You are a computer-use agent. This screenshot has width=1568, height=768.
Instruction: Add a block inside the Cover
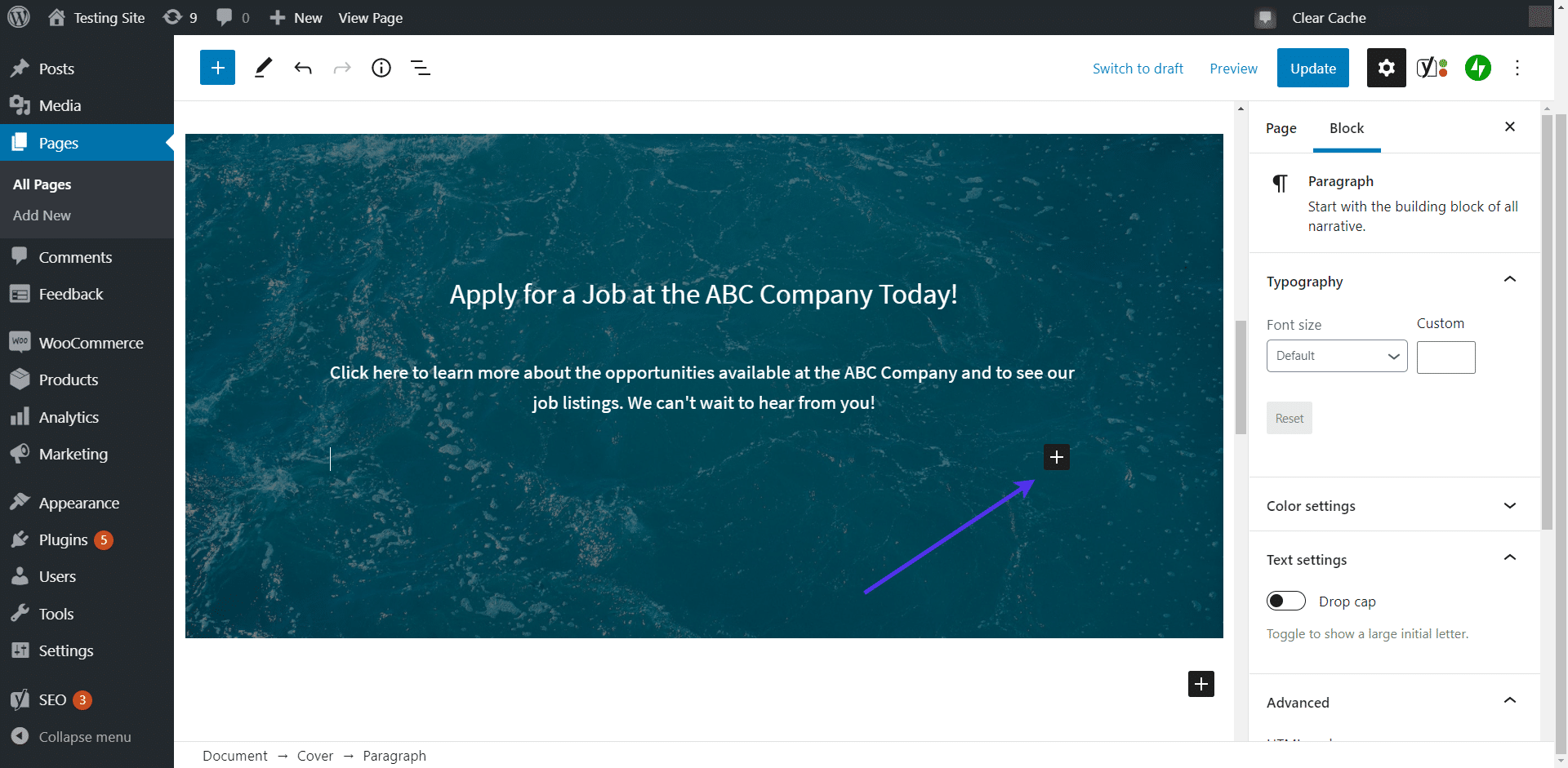tap(1056, 457)
